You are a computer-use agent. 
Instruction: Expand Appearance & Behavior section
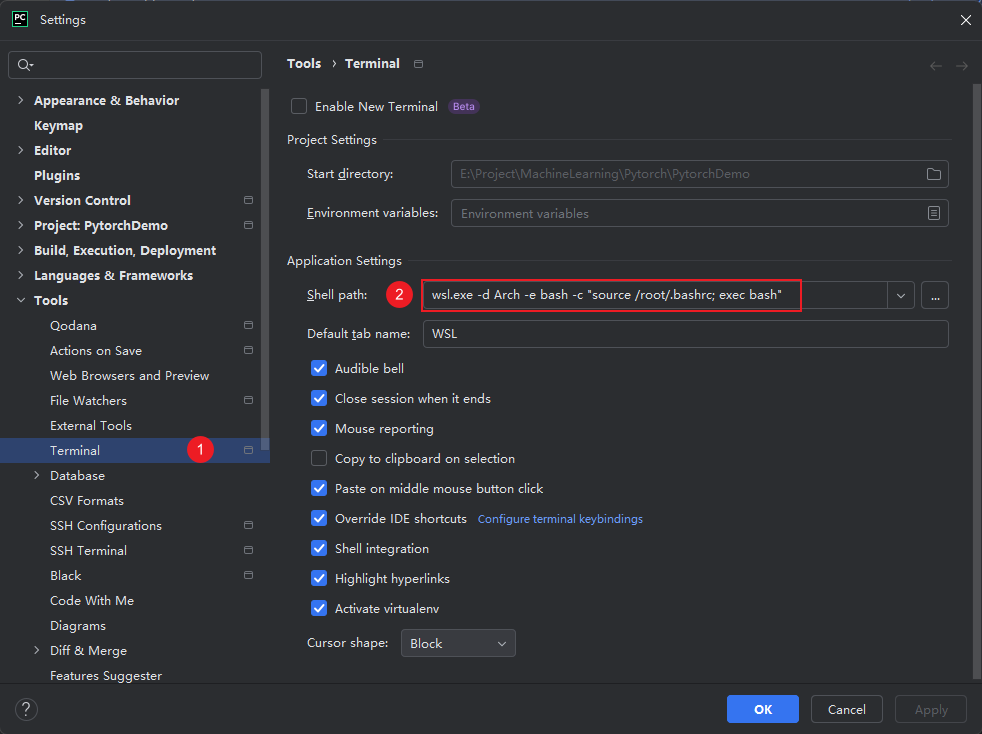click(21, 100)
